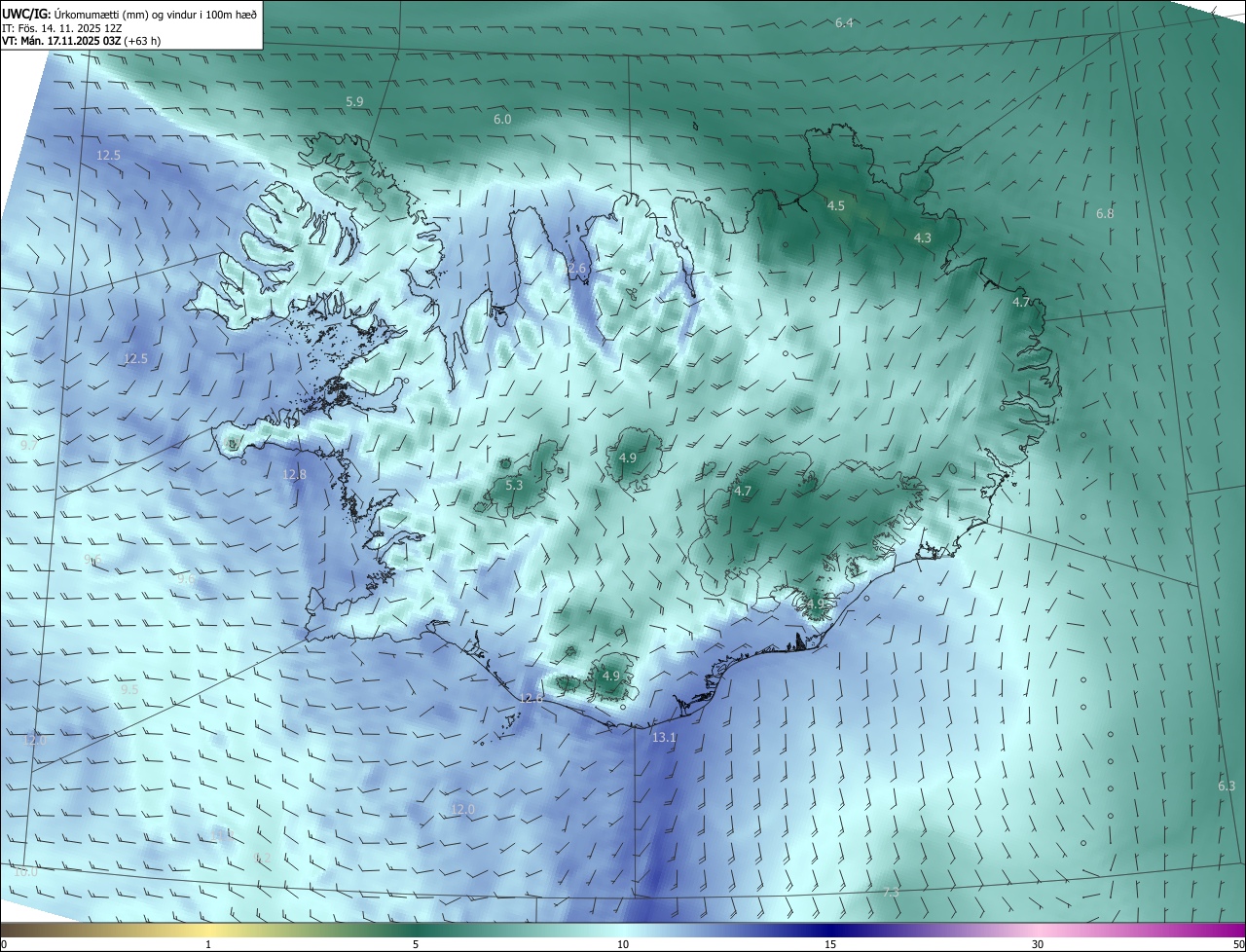Click the 0 tick on the color scale
1246x952 pixels.
tap(4, 944)
